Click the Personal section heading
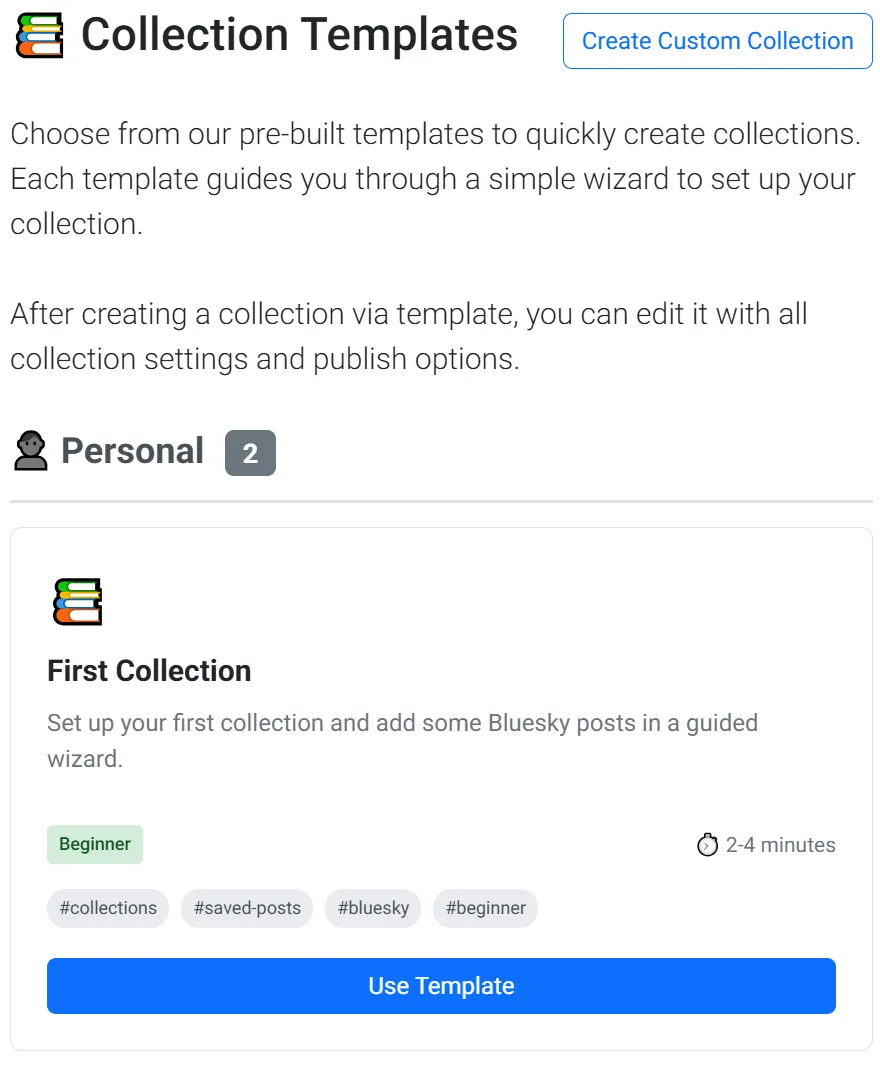Screen dimensions: 880x1077 [x=132, y=451]
